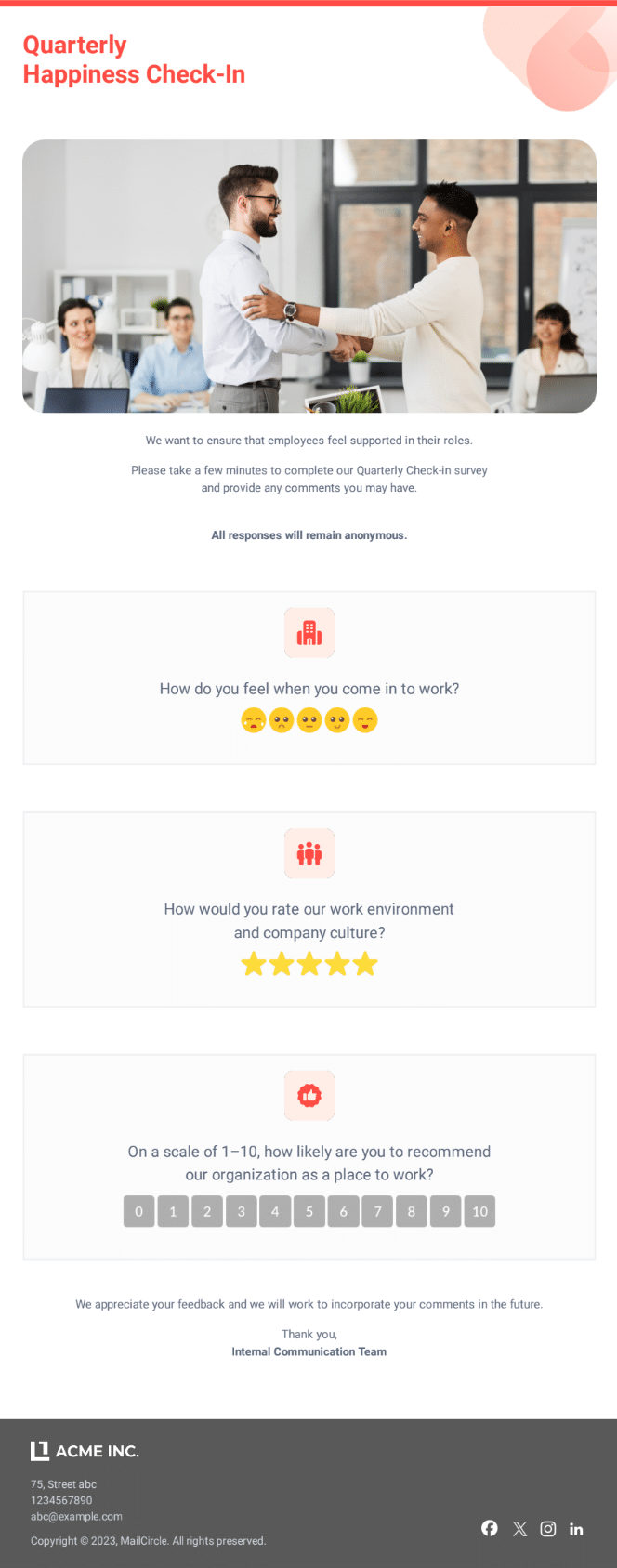617x1568 pixels.
Task: Choose score 10 on recommendation scale
Action: click(479, 1211)
